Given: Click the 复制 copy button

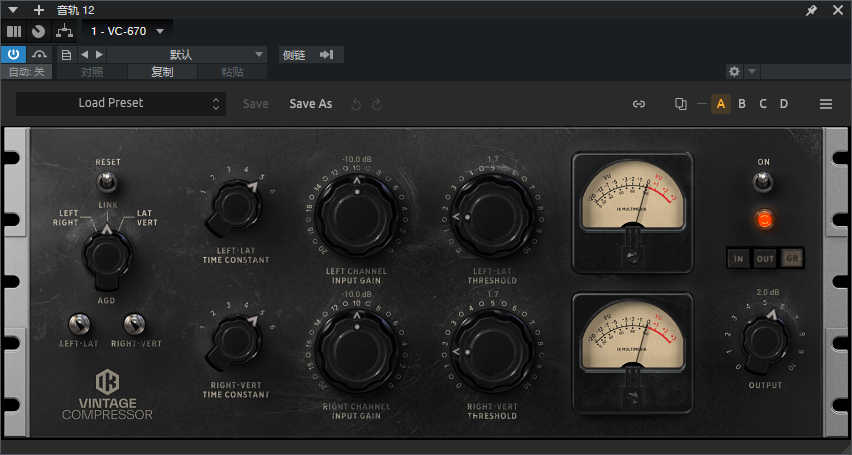Looking at the screenshot, I should (162, 72).
